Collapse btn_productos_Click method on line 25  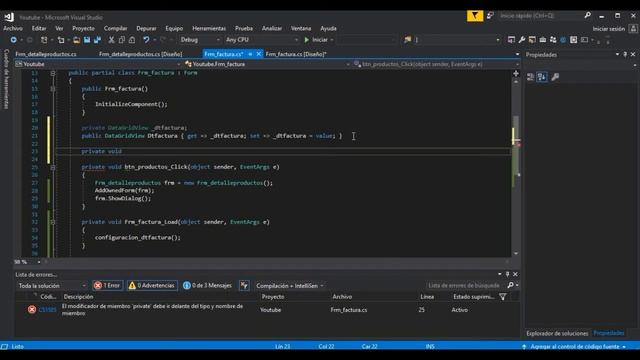(53, 167)
